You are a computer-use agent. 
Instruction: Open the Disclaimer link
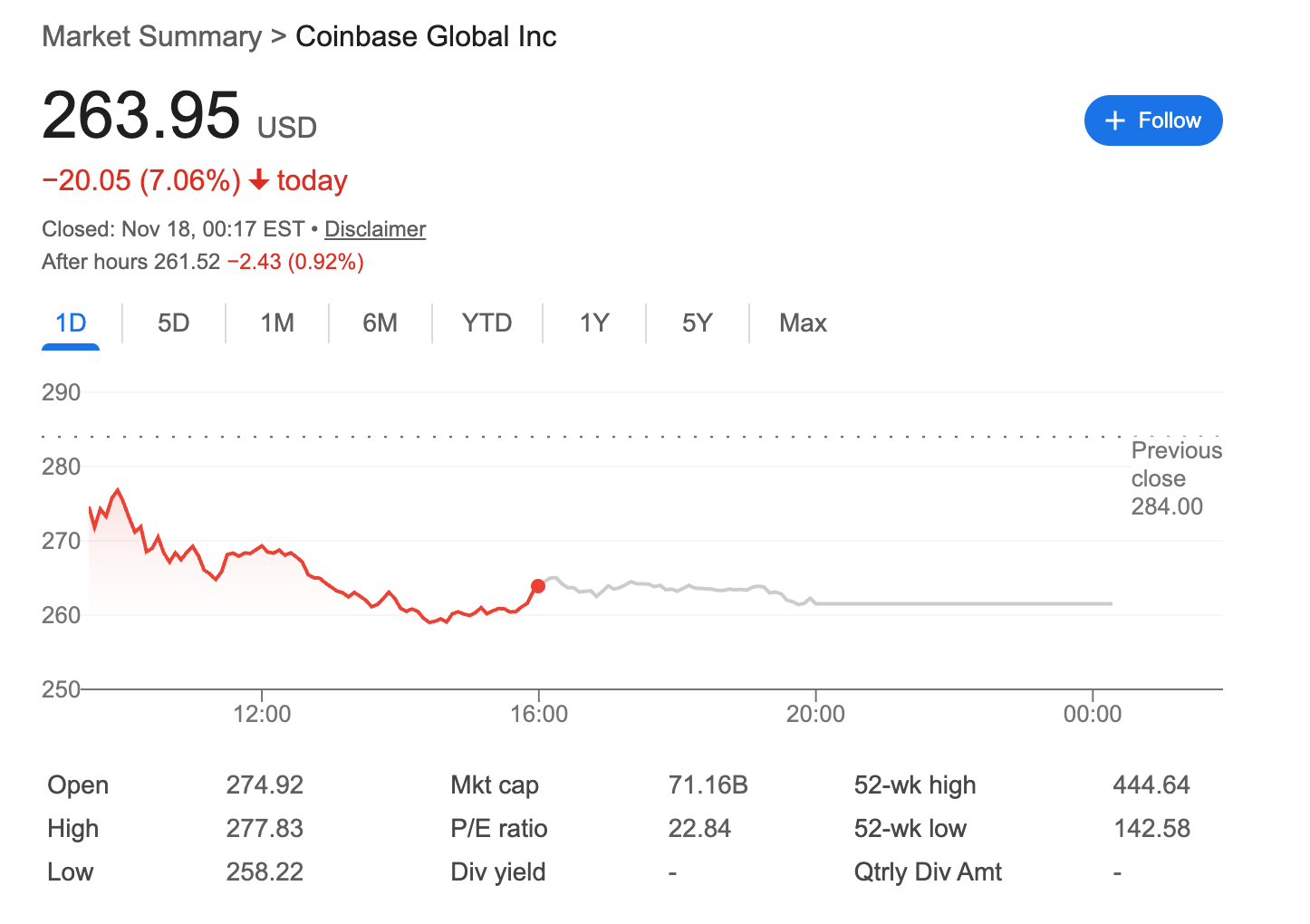click(374, 228)
